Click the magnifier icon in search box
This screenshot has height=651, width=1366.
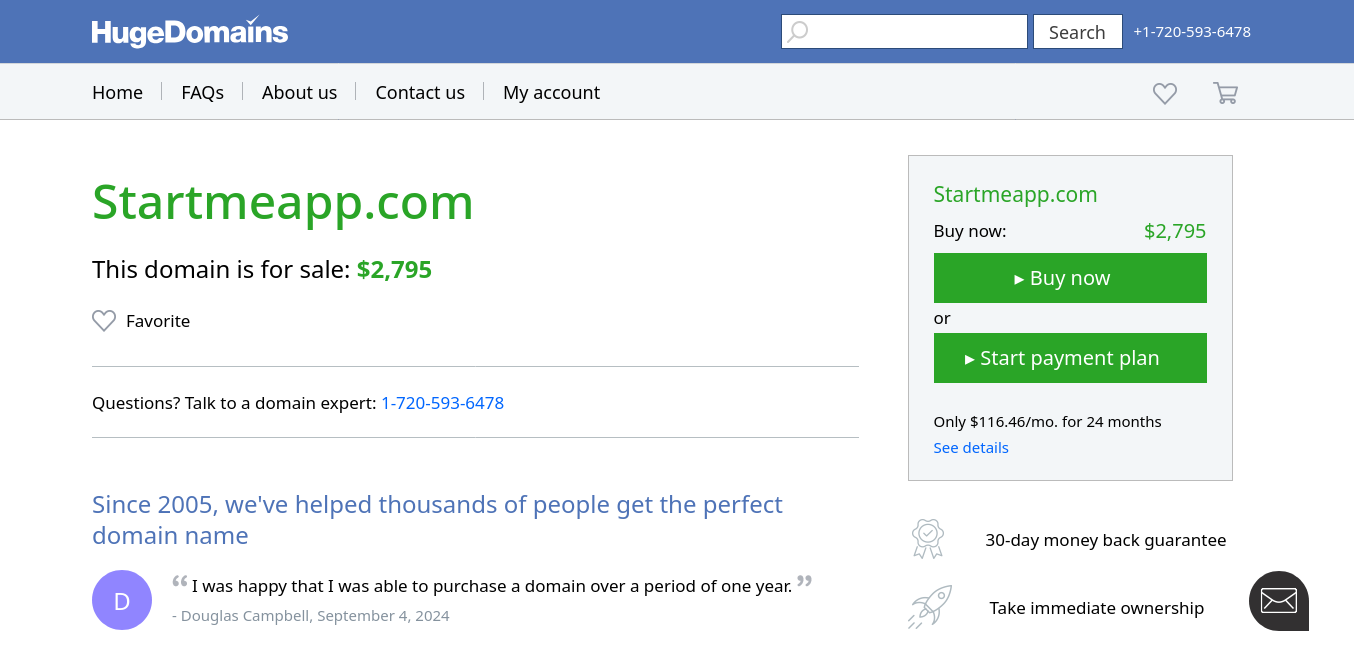click(x=797, y=32)
